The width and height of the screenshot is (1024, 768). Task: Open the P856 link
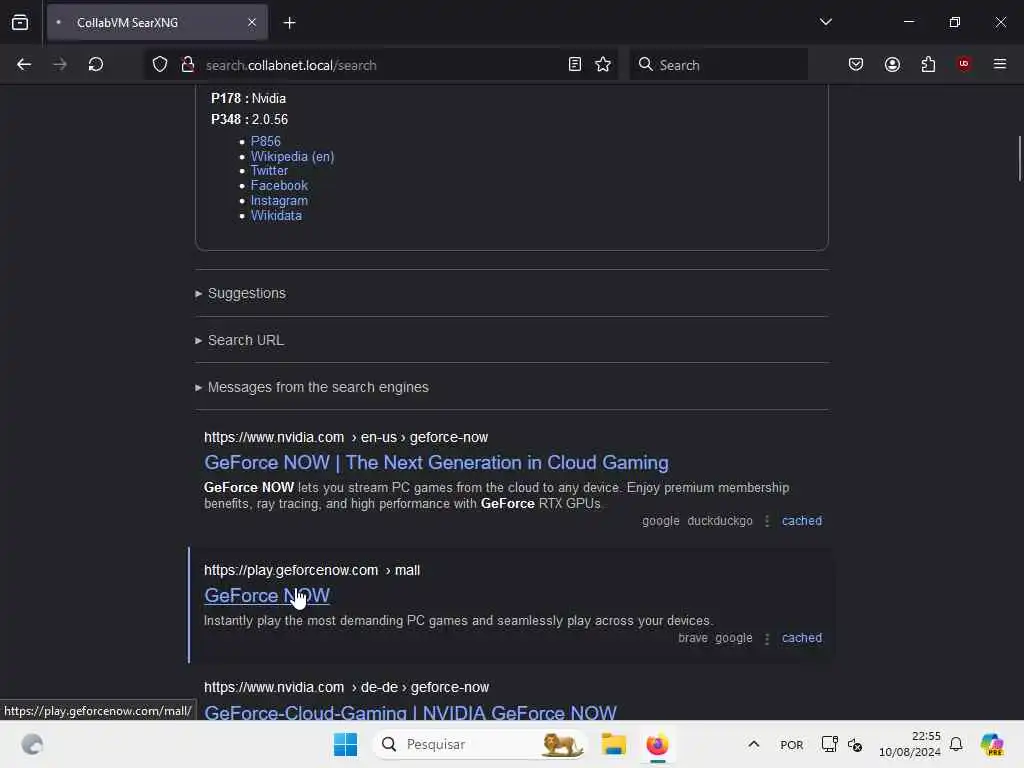266,141
